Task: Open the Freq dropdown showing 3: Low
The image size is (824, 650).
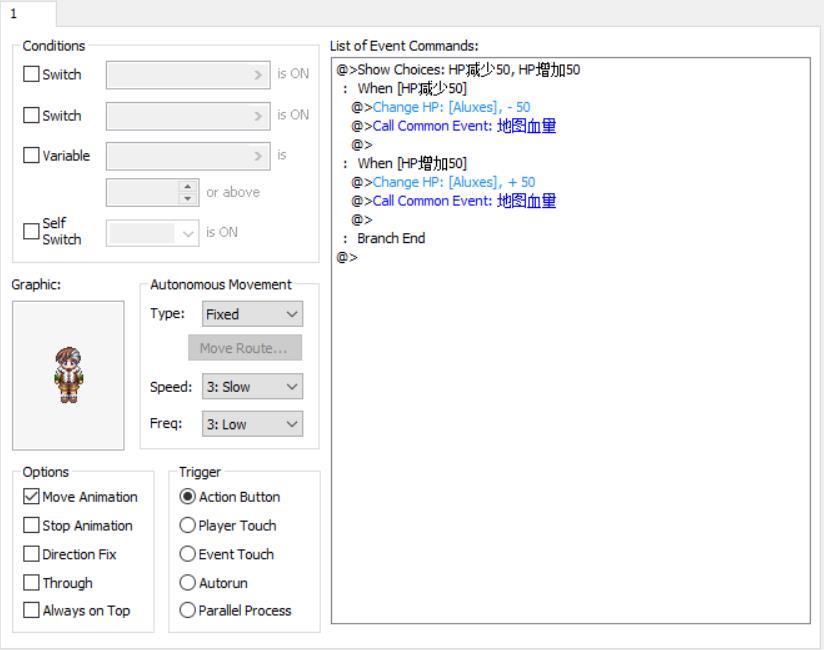Action: pyautogui.click(x=252, y=424)
